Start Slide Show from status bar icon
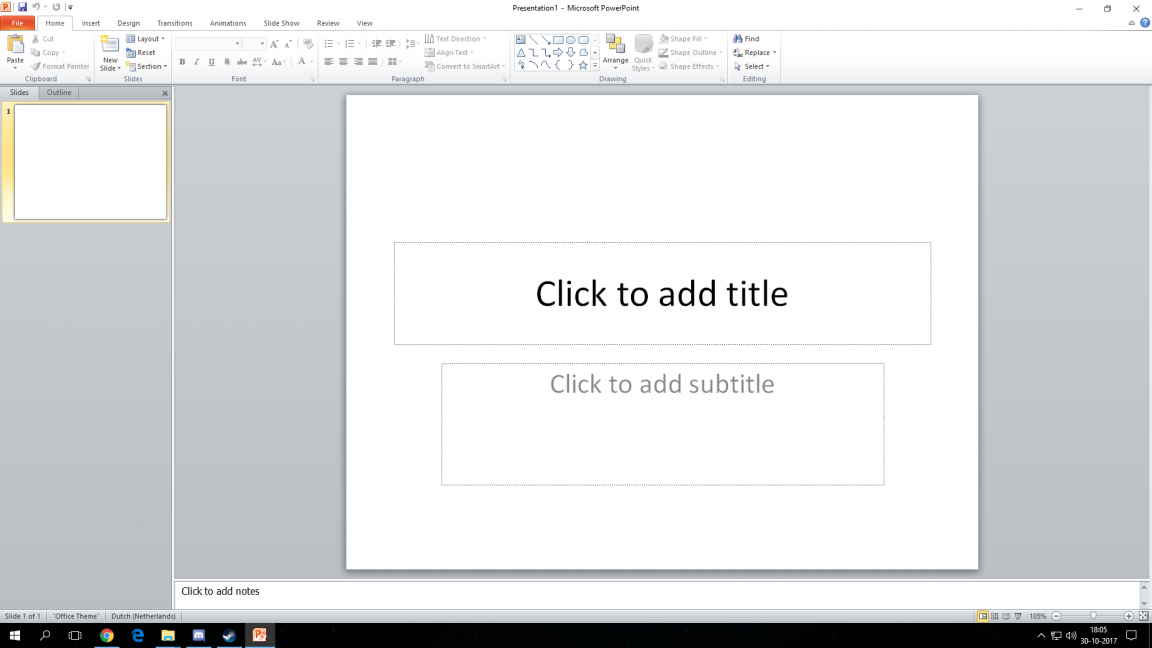Viewport: 1152px width, 648px height. (x=1018, y=616)
